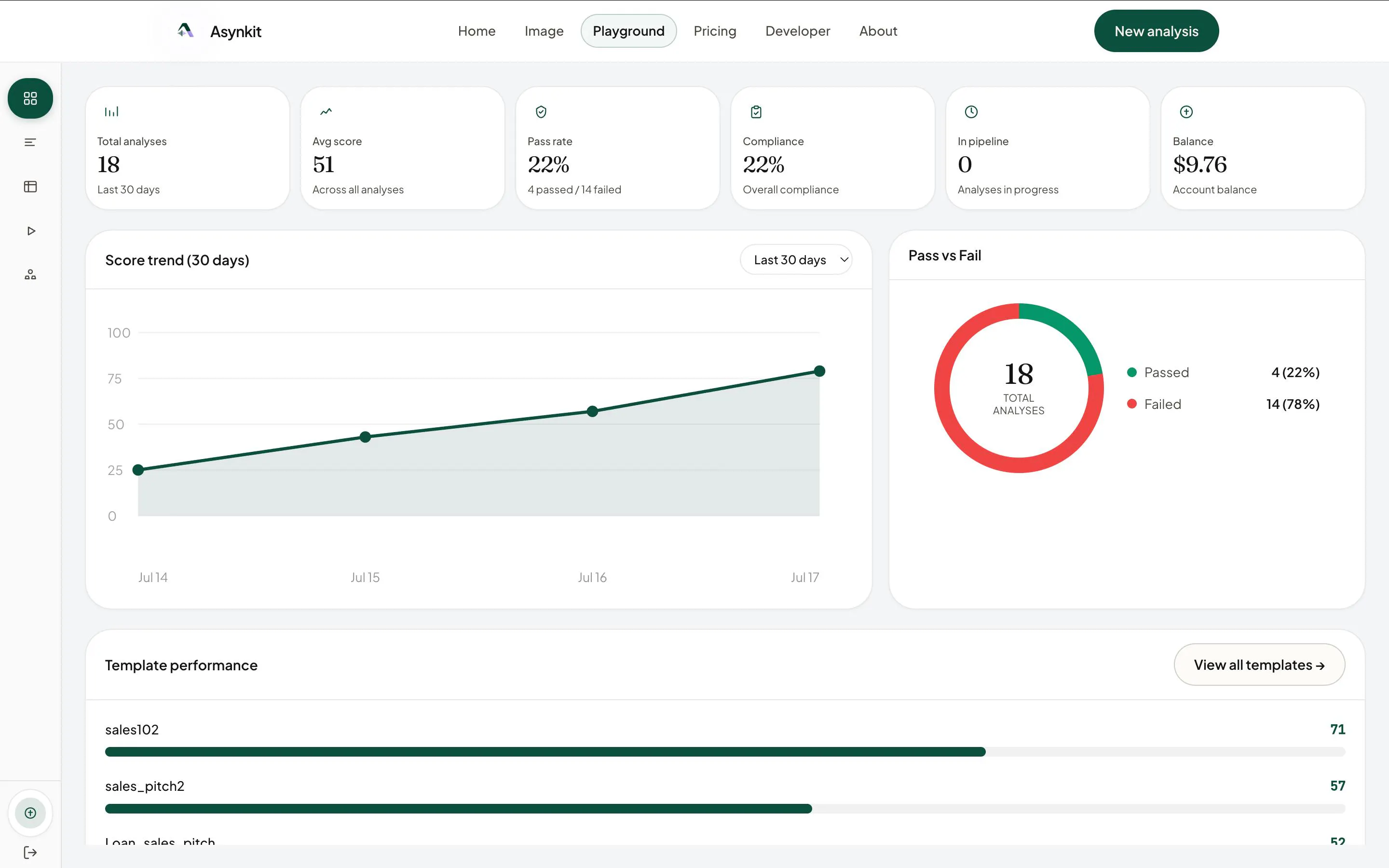
Task: Click the clock icon on In pipeline card
Action: (971, 111)
